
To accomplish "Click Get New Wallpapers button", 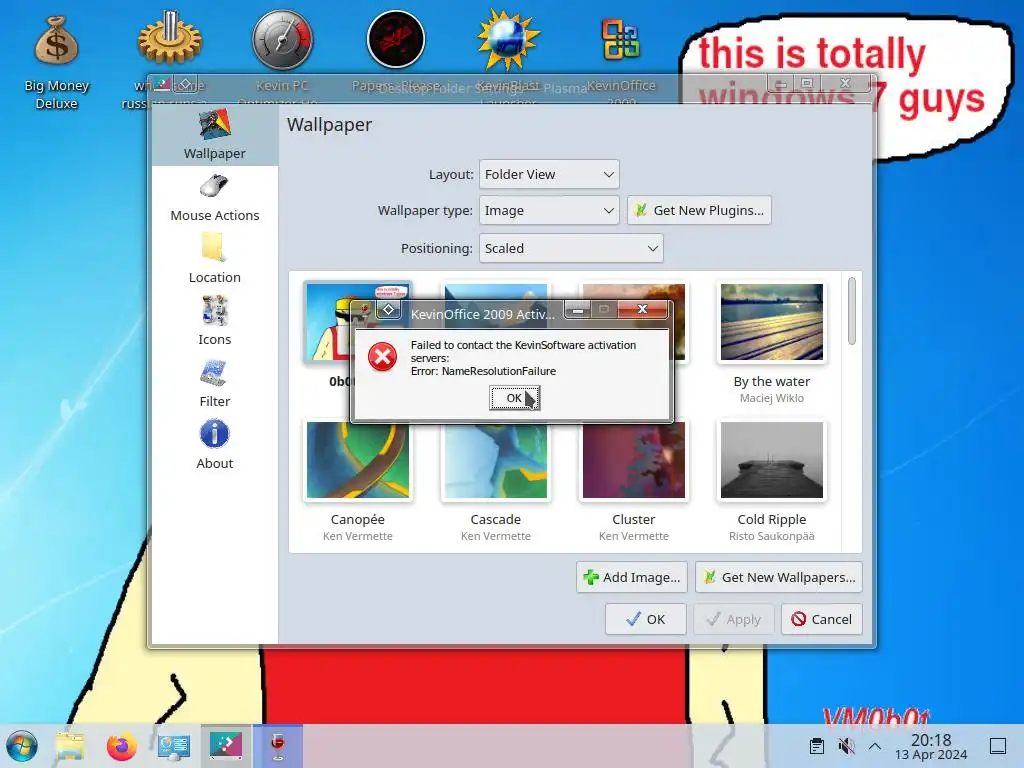I will 778,577.
